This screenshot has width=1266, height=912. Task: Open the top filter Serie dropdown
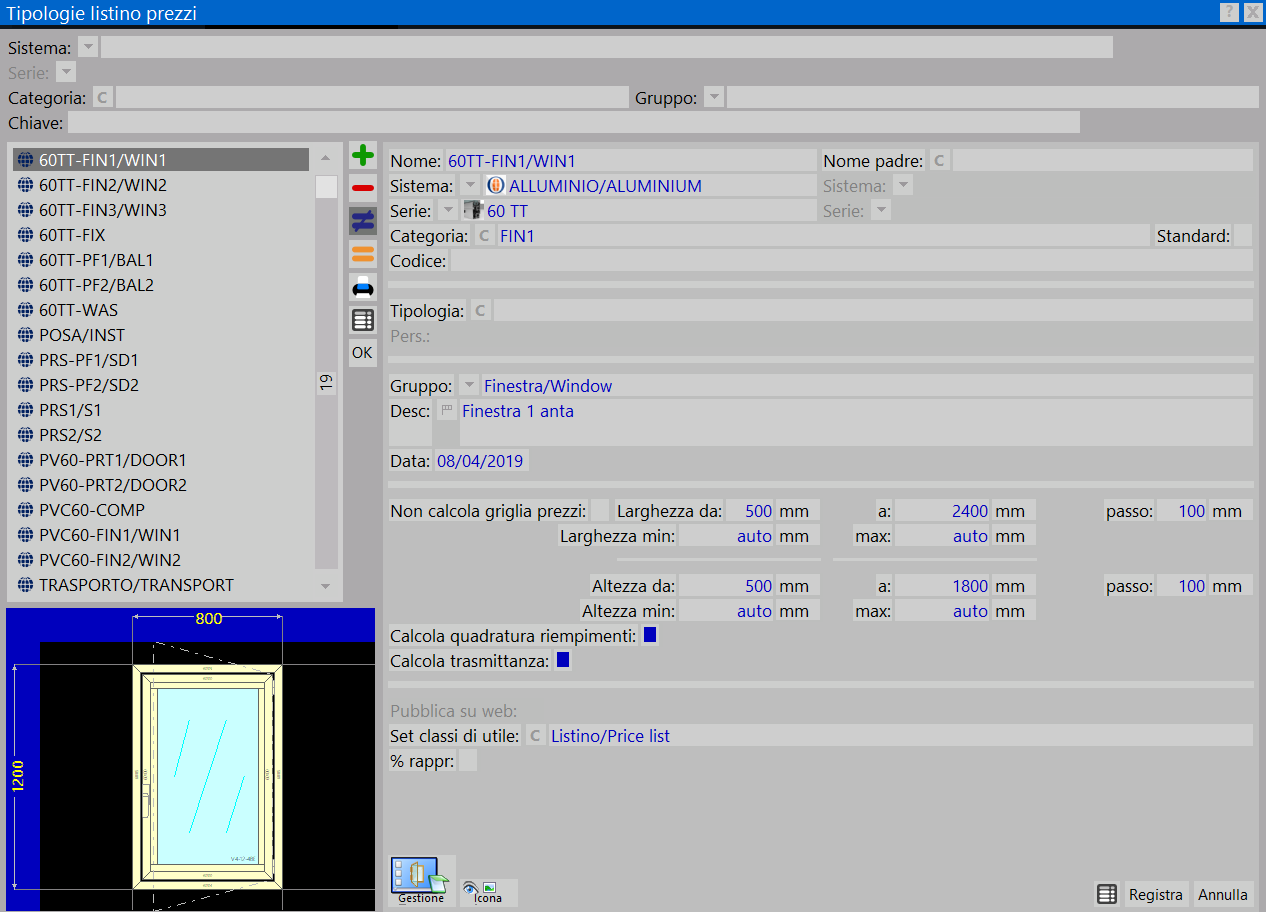pos(66,72)
